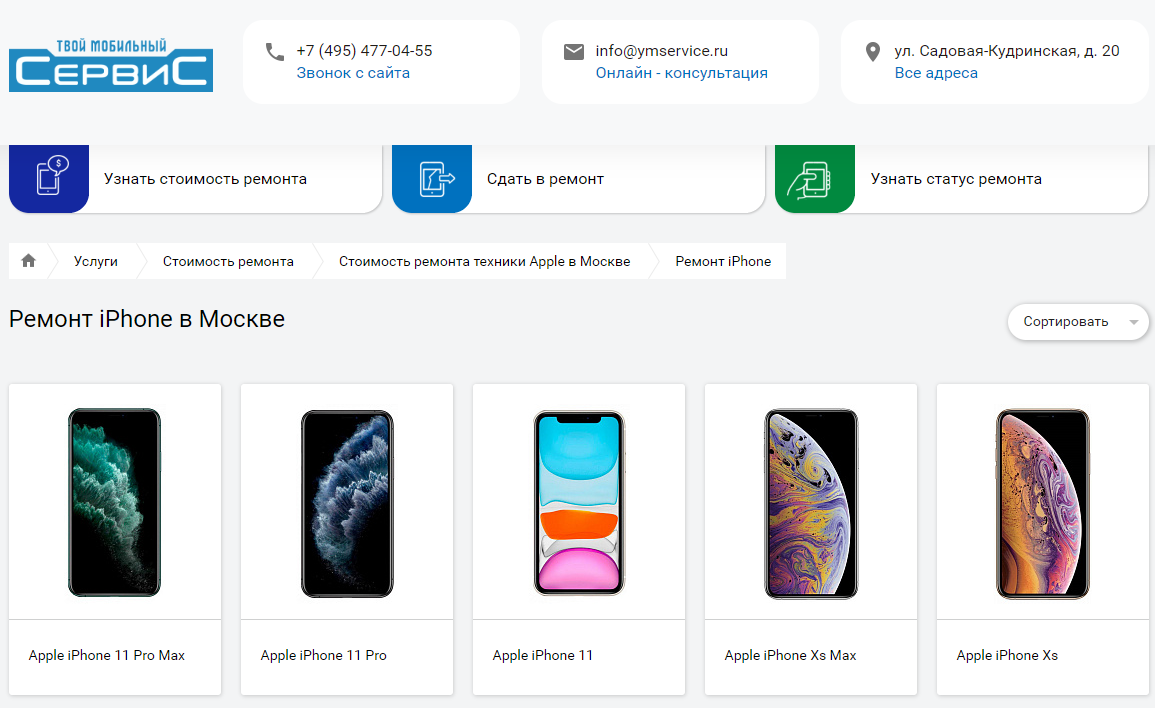Click the green repair status icon
The height and width of the screenshot is (708, 1155).
coord(815,178)
